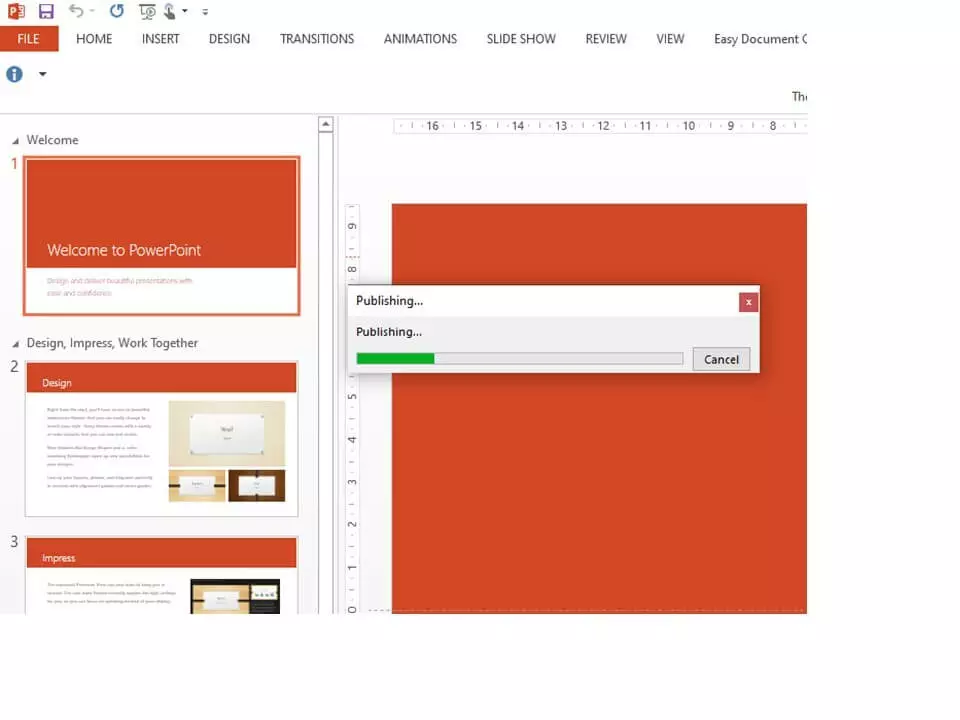Switch to the SLIDE SHOW tab
This screenshot has height=720, width=960.
coord(521,39)
